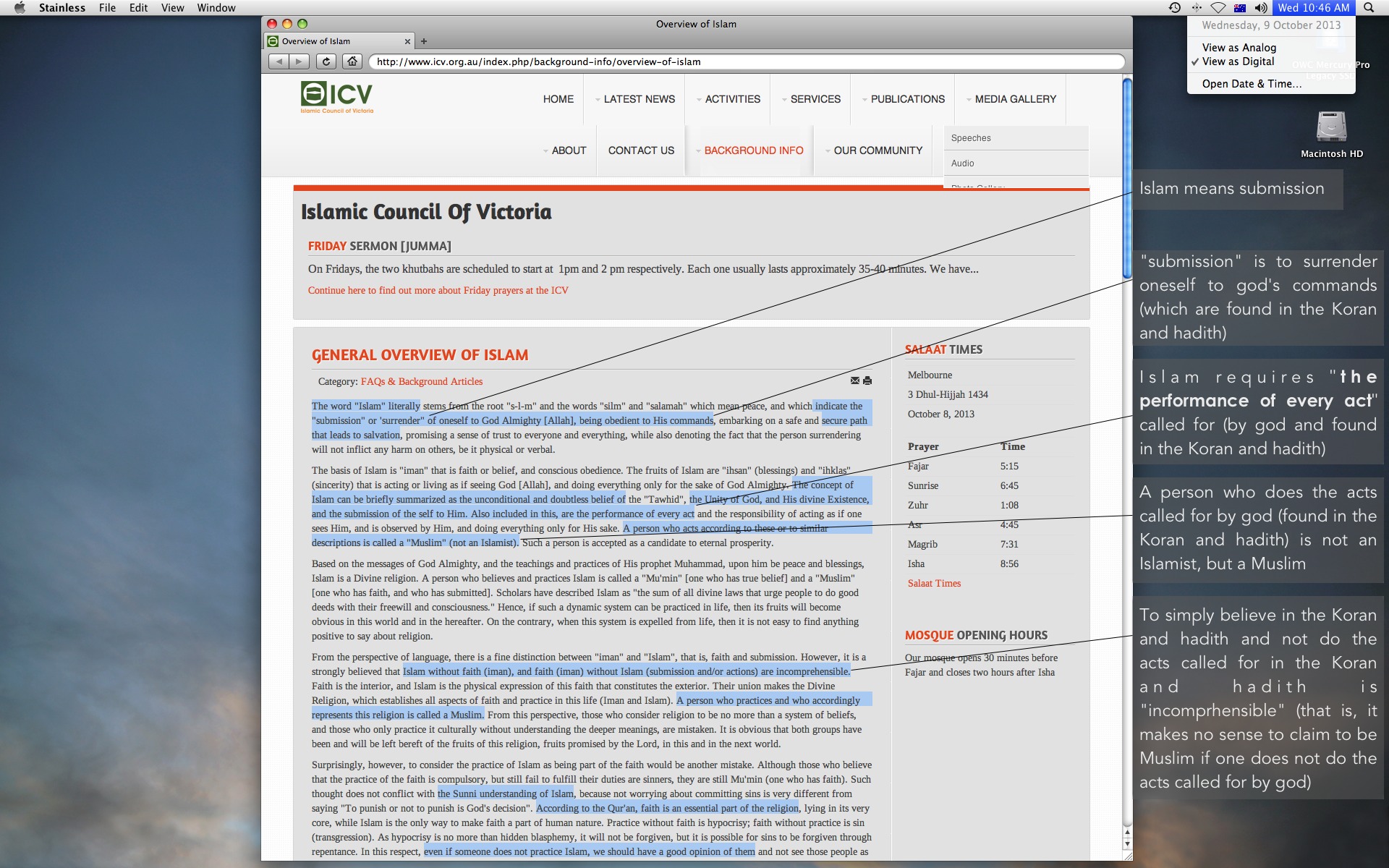The width and height of the screenshot is (1389, 868).
Task: Click the Zuhr prayer time 1:08
Action: [x=1009, y=505]
